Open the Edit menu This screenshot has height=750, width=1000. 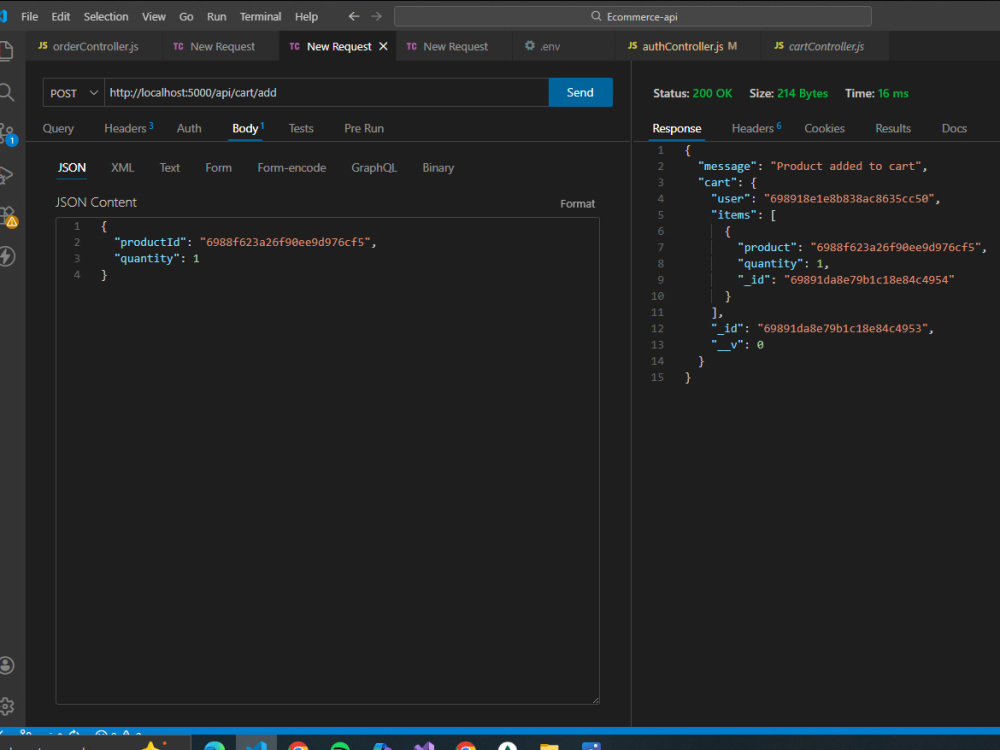tap(61, 17)
